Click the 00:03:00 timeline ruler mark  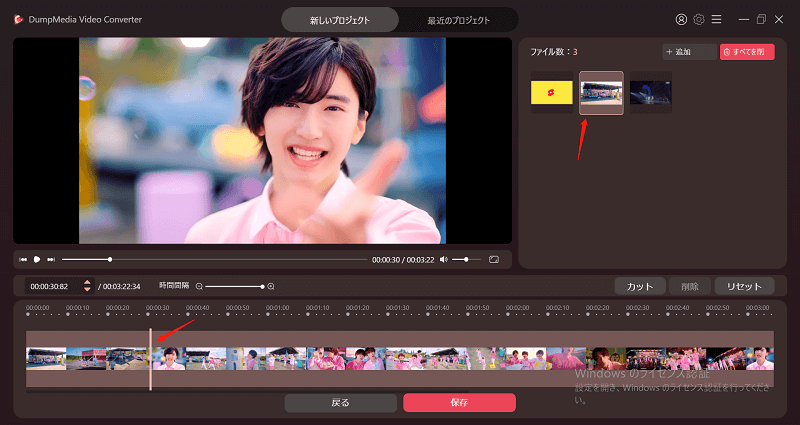[x=757, y=308]
